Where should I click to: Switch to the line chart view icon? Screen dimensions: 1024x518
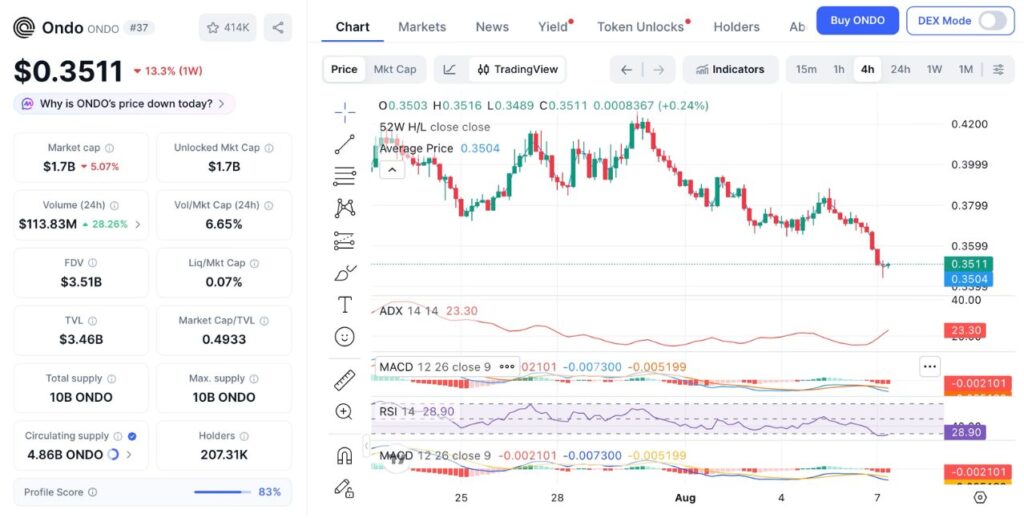tap(449, 69)
